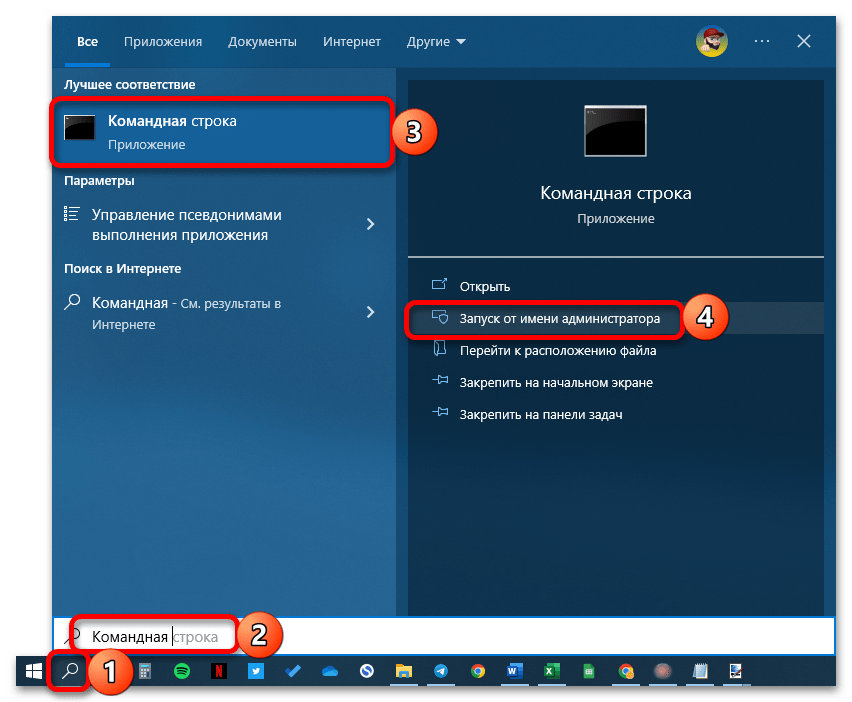
Task: Launch Microsoft Word from taskbar
Action: (x=515, y=671)
